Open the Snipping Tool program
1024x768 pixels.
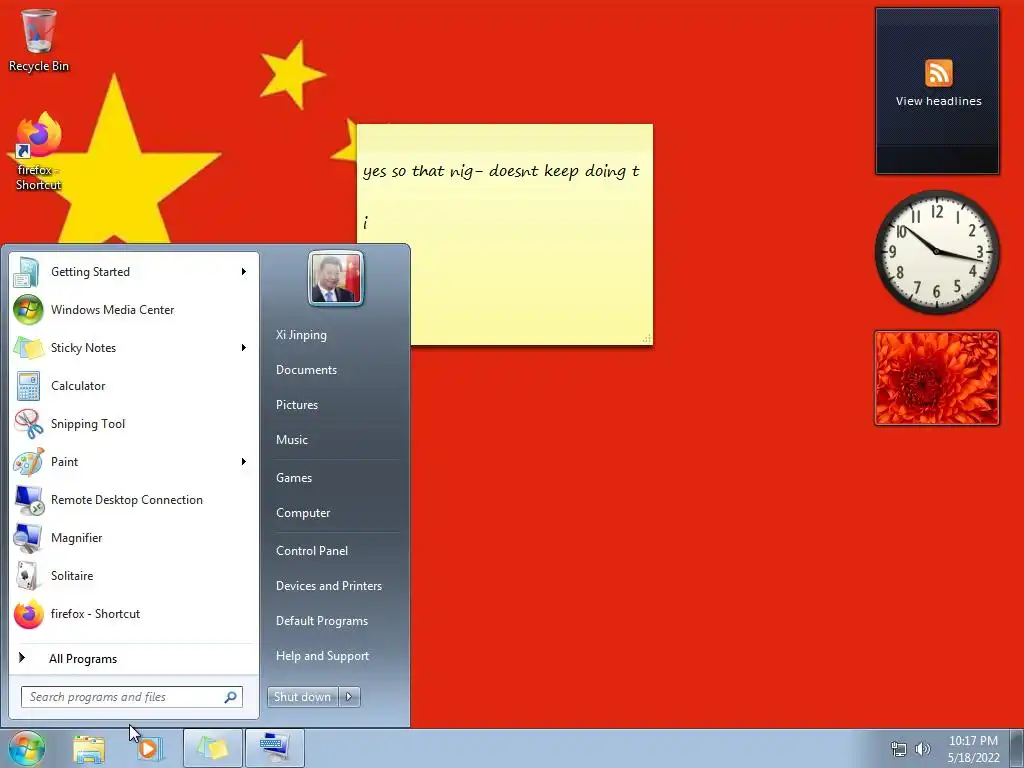[x=134, y=423]
